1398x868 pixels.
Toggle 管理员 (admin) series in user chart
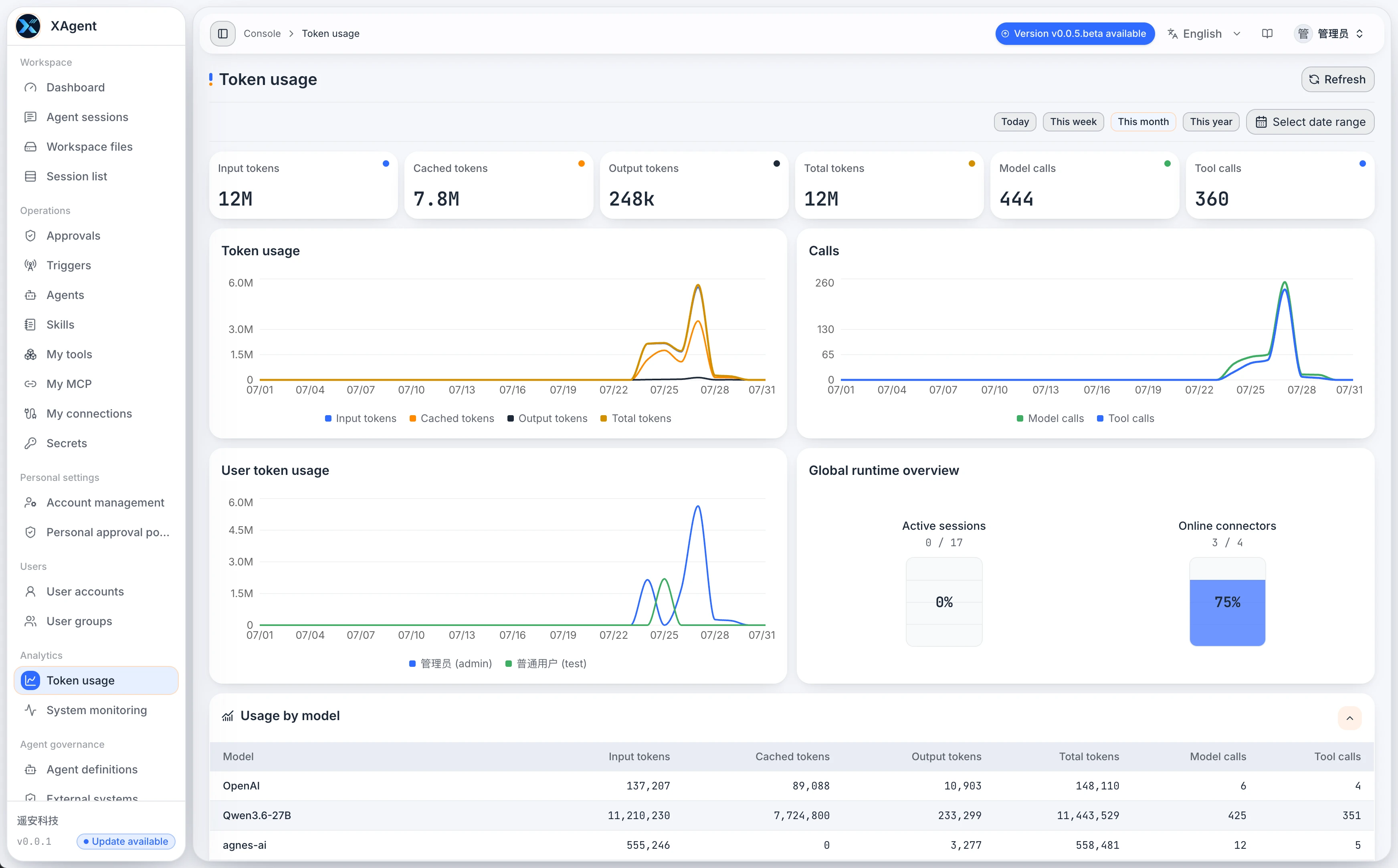(x=450, y=664)
